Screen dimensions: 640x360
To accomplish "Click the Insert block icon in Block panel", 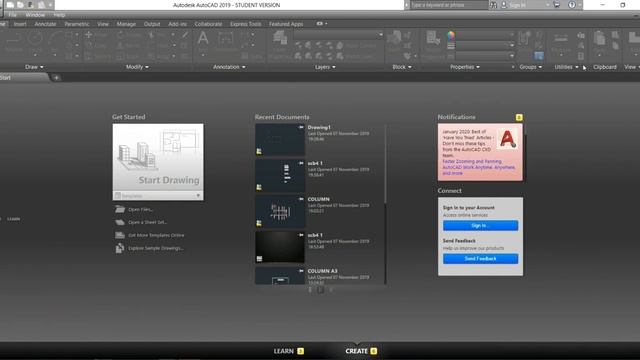I will (394, 38).
